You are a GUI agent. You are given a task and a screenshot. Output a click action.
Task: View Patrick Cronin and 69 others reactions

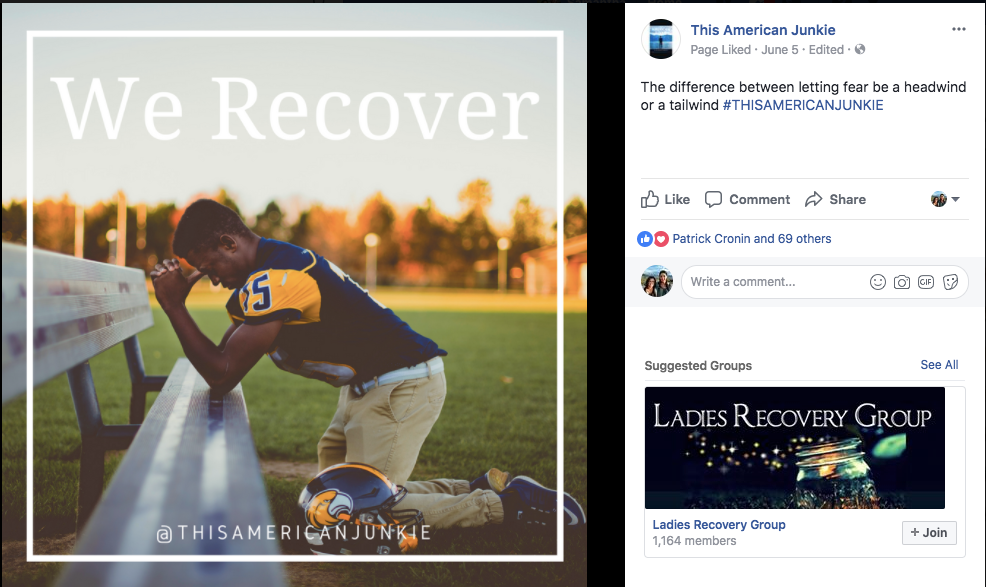[x=751, y=239]
